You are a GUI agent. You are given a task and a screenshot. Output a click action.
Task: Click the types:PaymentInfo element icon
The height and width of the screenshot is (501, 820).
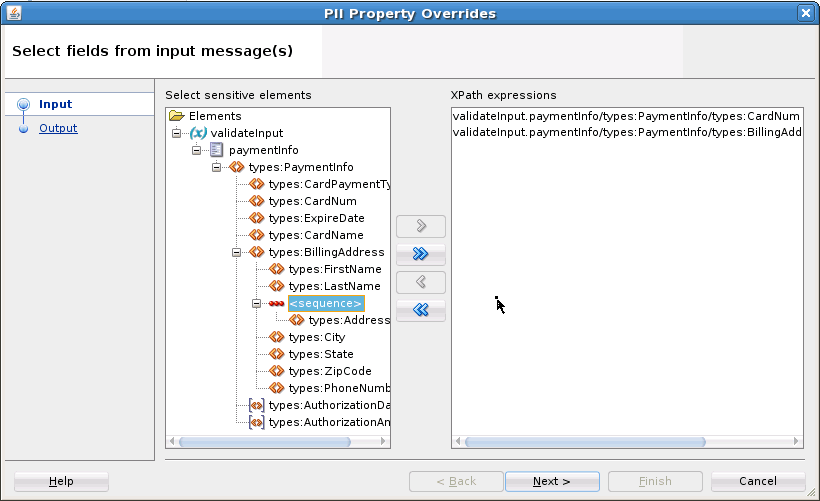236,167
